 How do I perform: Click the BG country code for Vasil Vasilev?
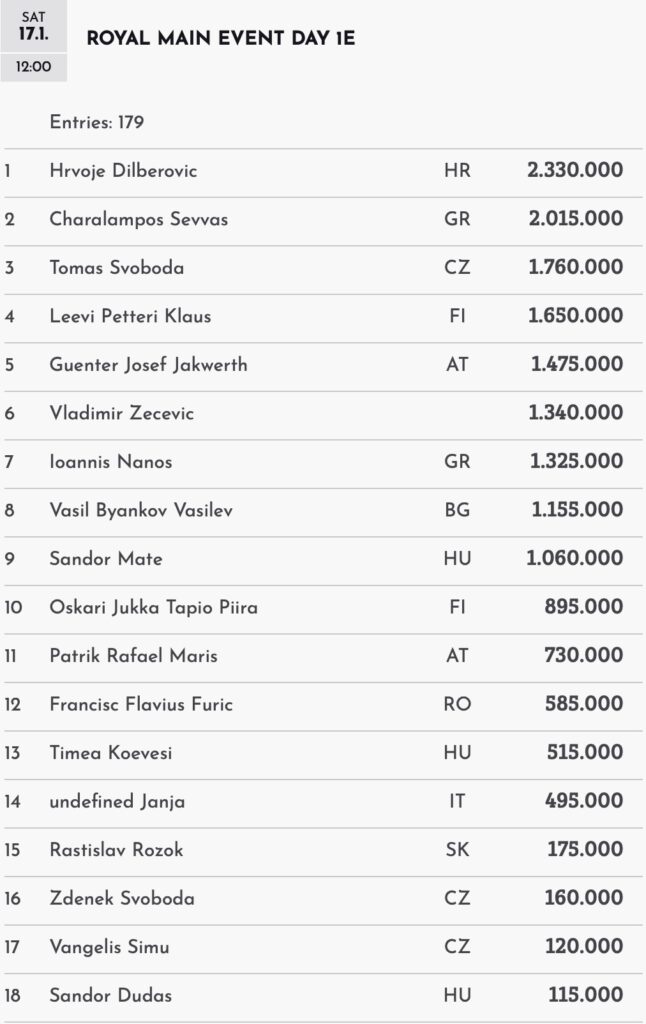point(457,510)
